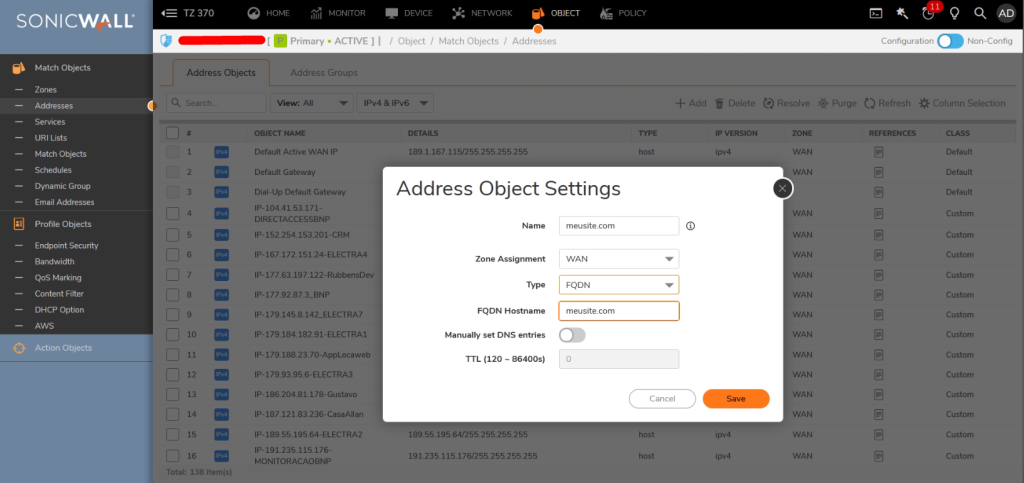Click the Resolve toolbar button
The width and height of the screenshot is (1024, 483).
pyautogui.click(x=786, y=103)
